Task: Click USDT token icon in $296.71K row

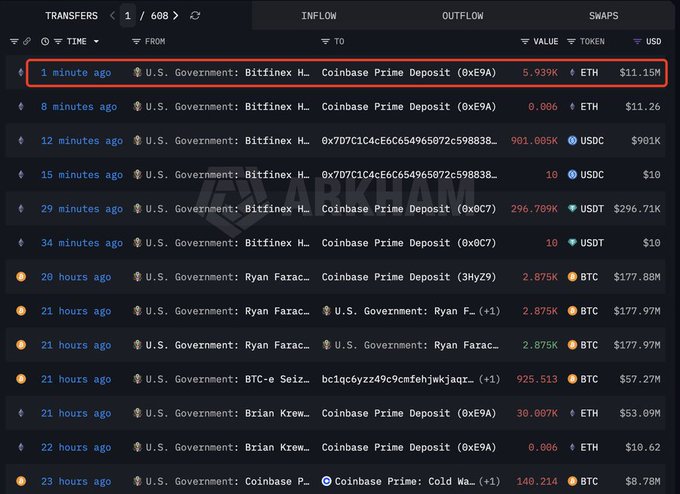Action: click(572, 209)
